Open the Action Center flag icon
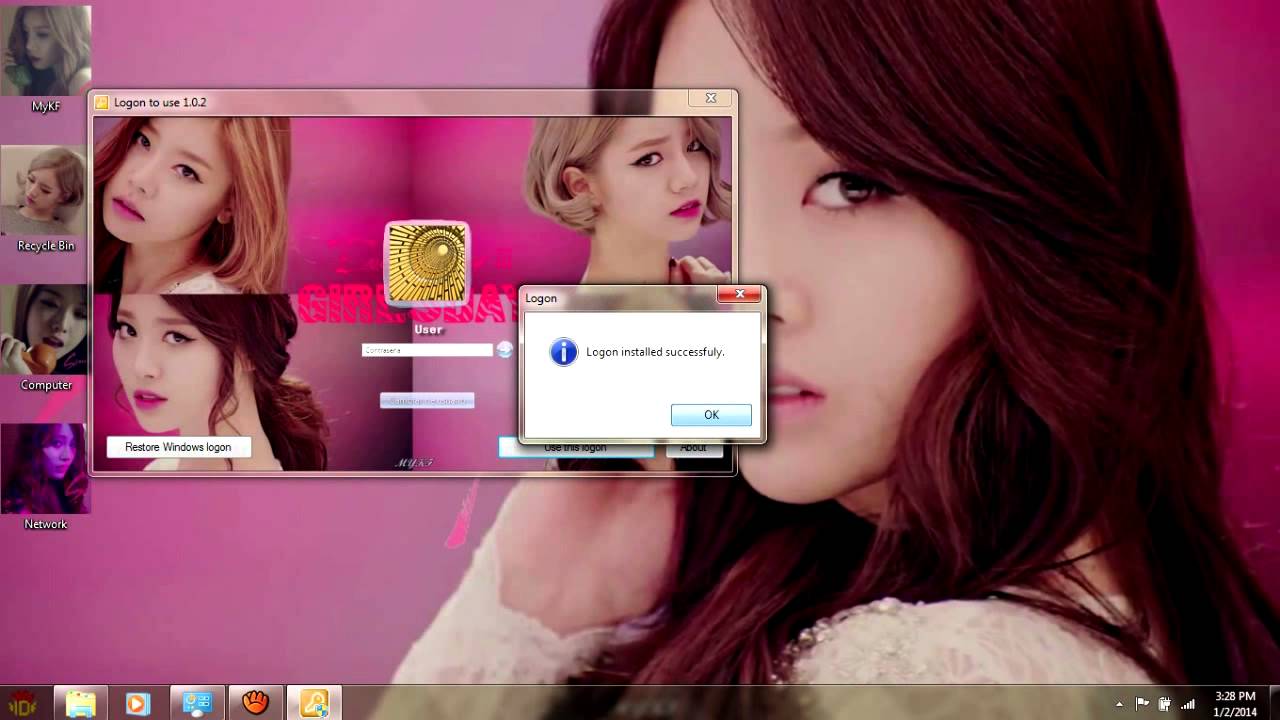 coord(1142,704)
